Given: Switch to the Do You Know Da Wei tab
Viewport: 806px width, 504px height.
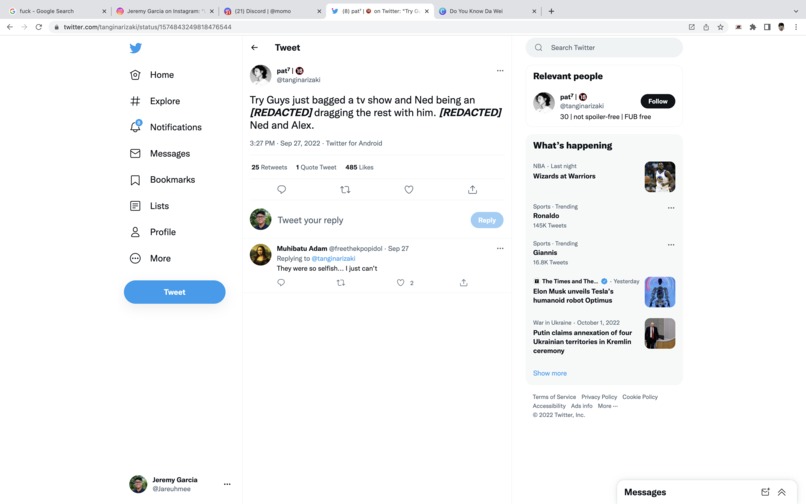Looking at the screenshot, I should pos(487,11).
